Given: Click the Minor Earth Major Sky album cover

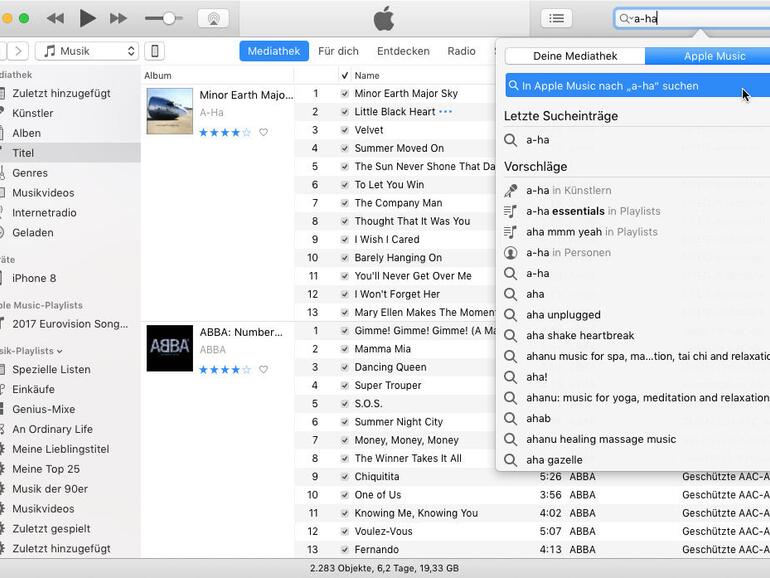Looking at the screenshot, I should coord(169,111).
